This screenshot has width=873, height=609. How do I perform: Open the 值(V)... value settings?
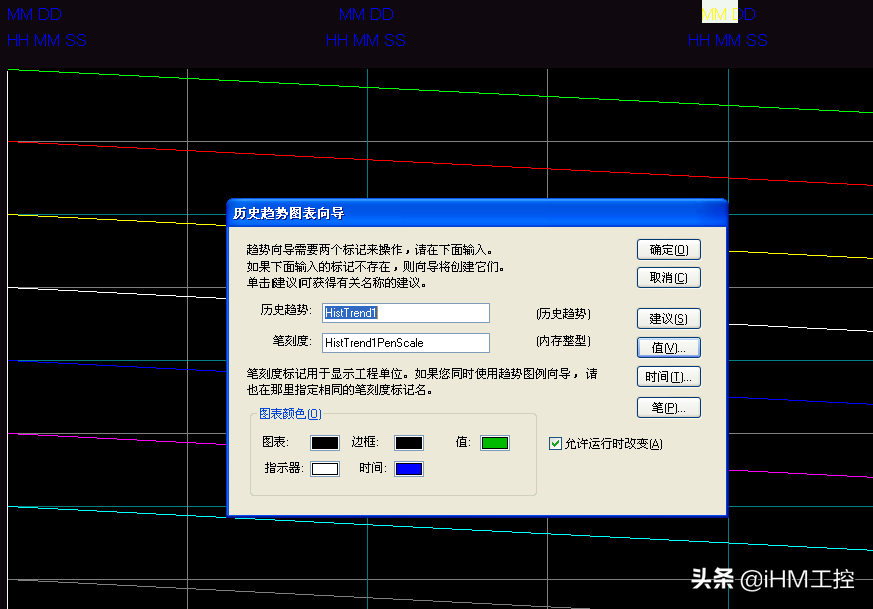668,347
